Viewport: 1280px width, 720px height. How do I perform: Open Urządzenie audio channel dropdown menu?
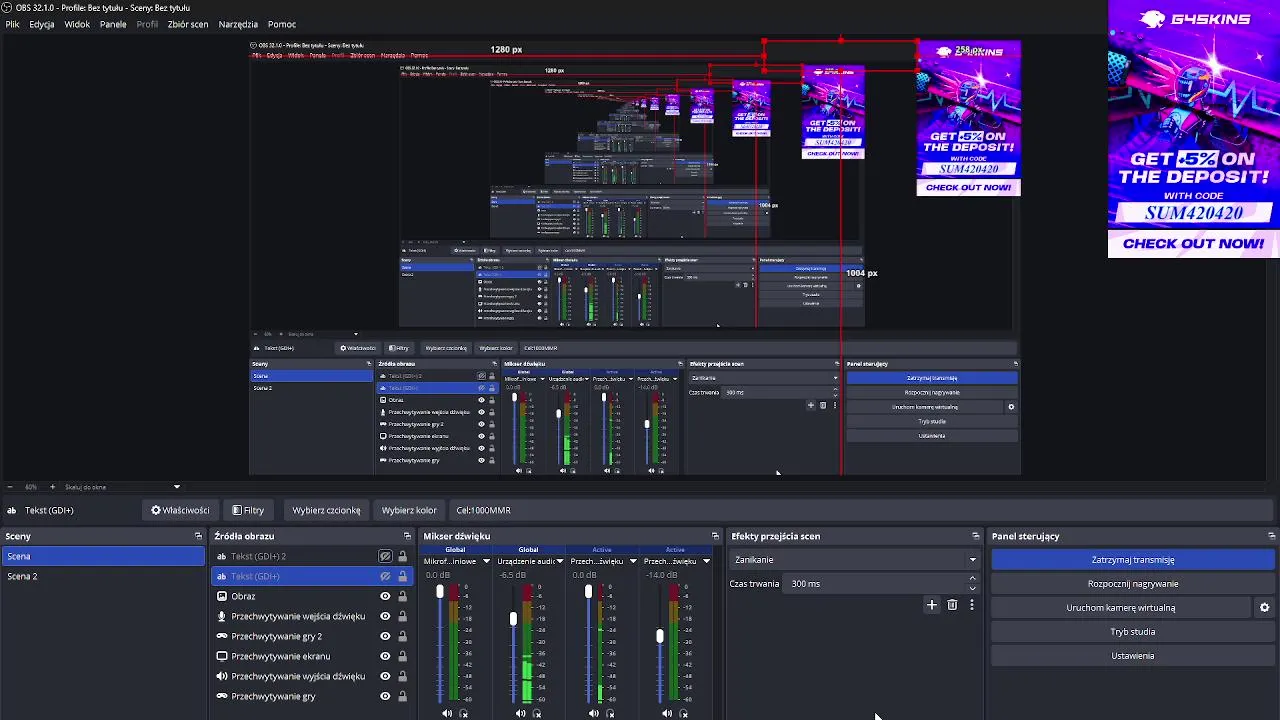[x=560, y=562]
